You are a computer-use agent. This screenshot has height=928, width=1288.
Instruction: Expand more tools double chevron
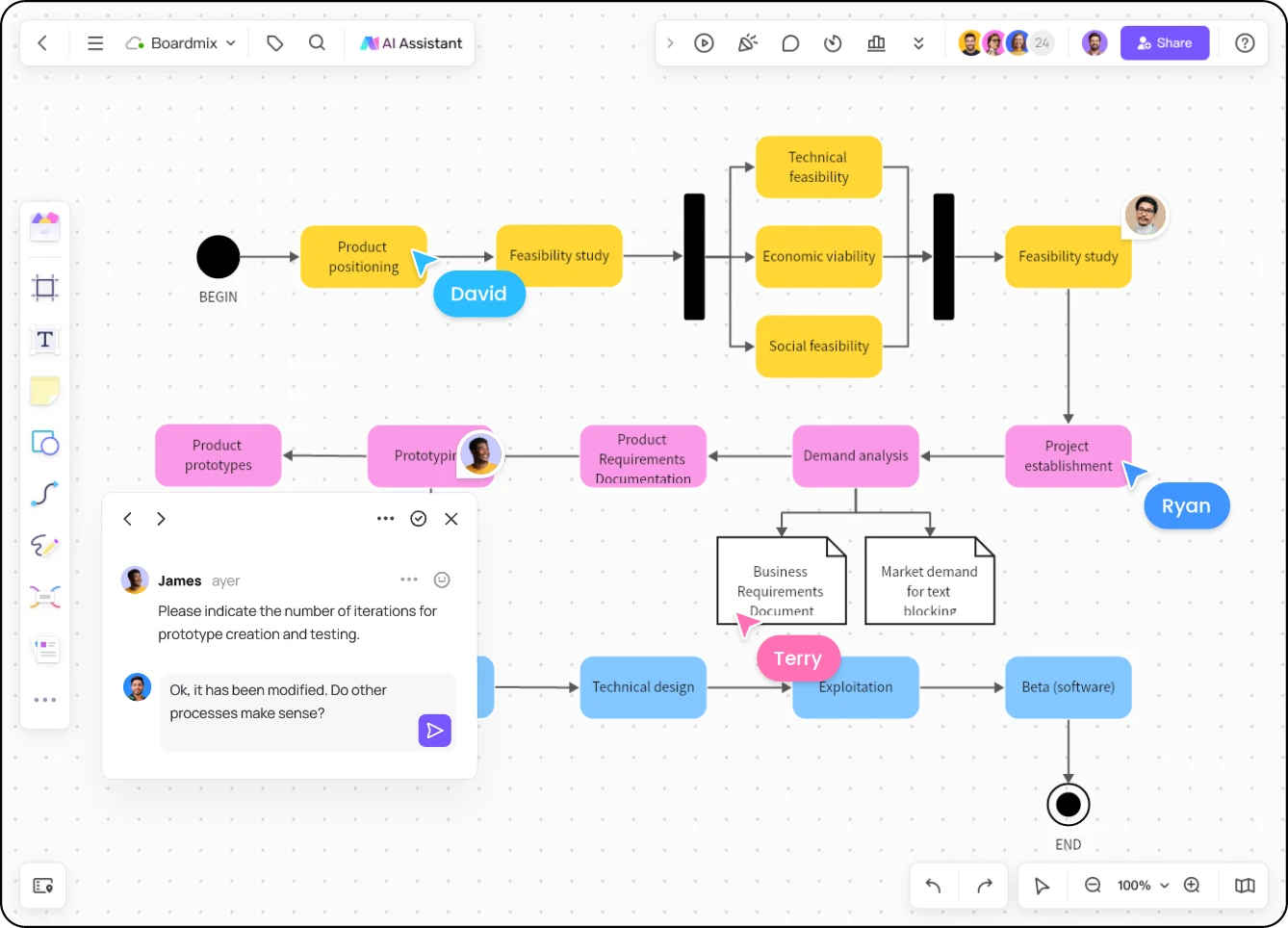pyautogui.click(x=918, y=43)
